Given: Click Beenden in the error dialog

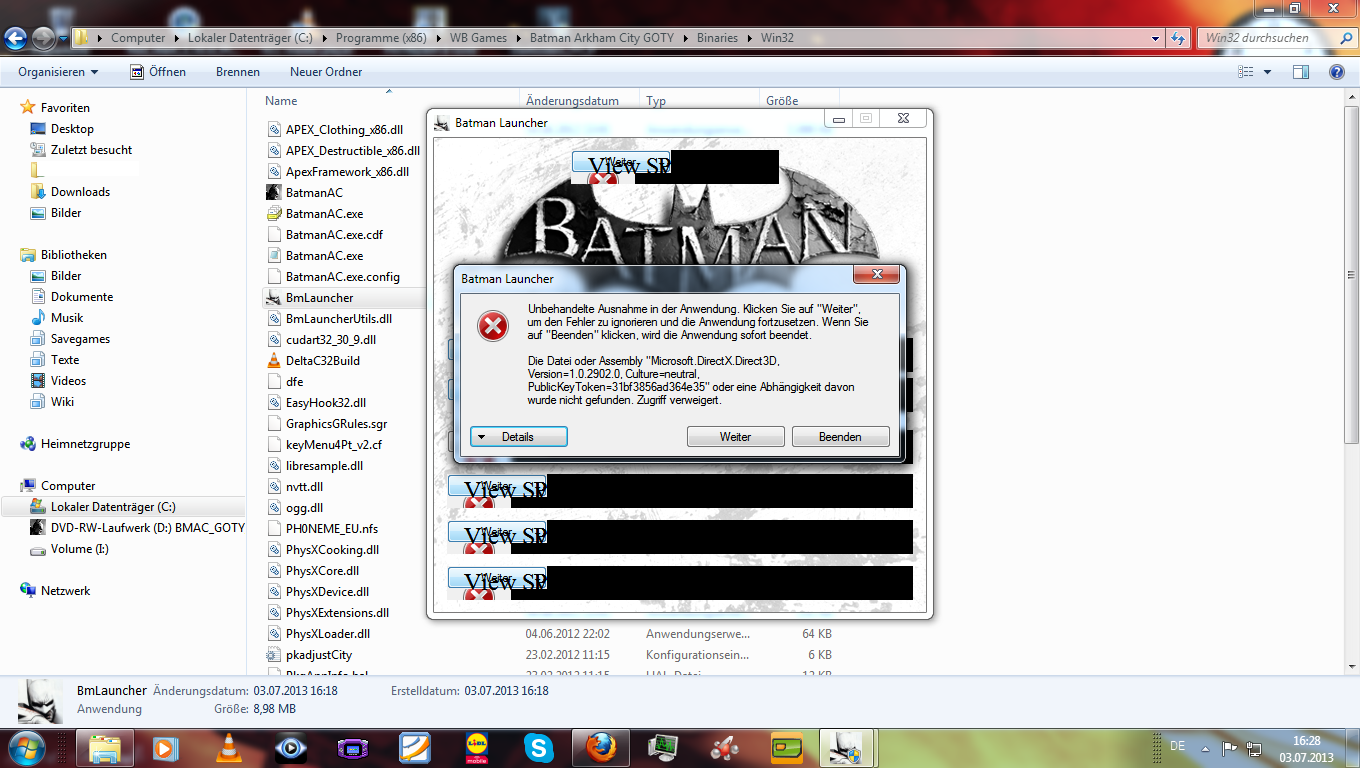Looking at the screenshot, I should click(x=840, y=437).
